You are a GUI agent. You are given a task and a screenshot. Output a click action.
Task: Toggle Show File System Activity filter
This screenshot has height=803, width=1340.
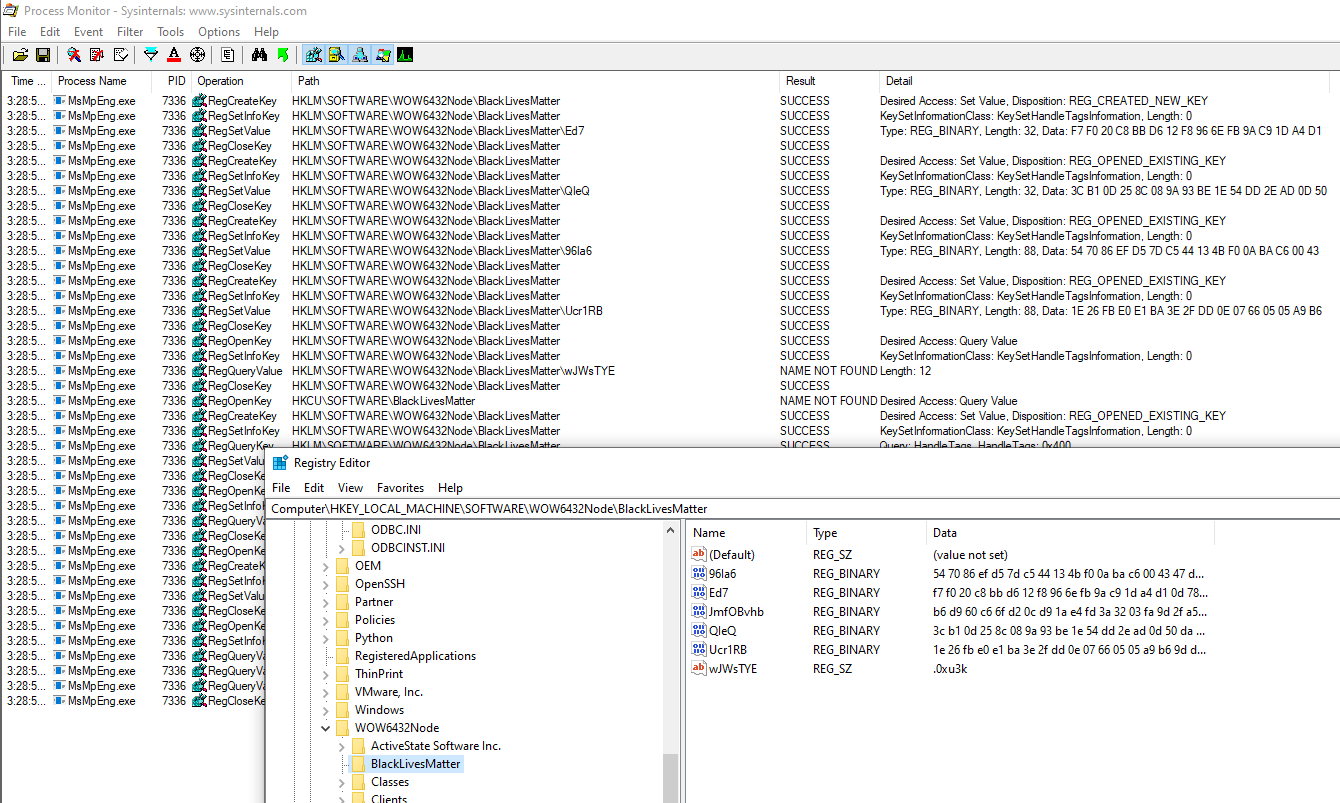click(x=337, y=55)
